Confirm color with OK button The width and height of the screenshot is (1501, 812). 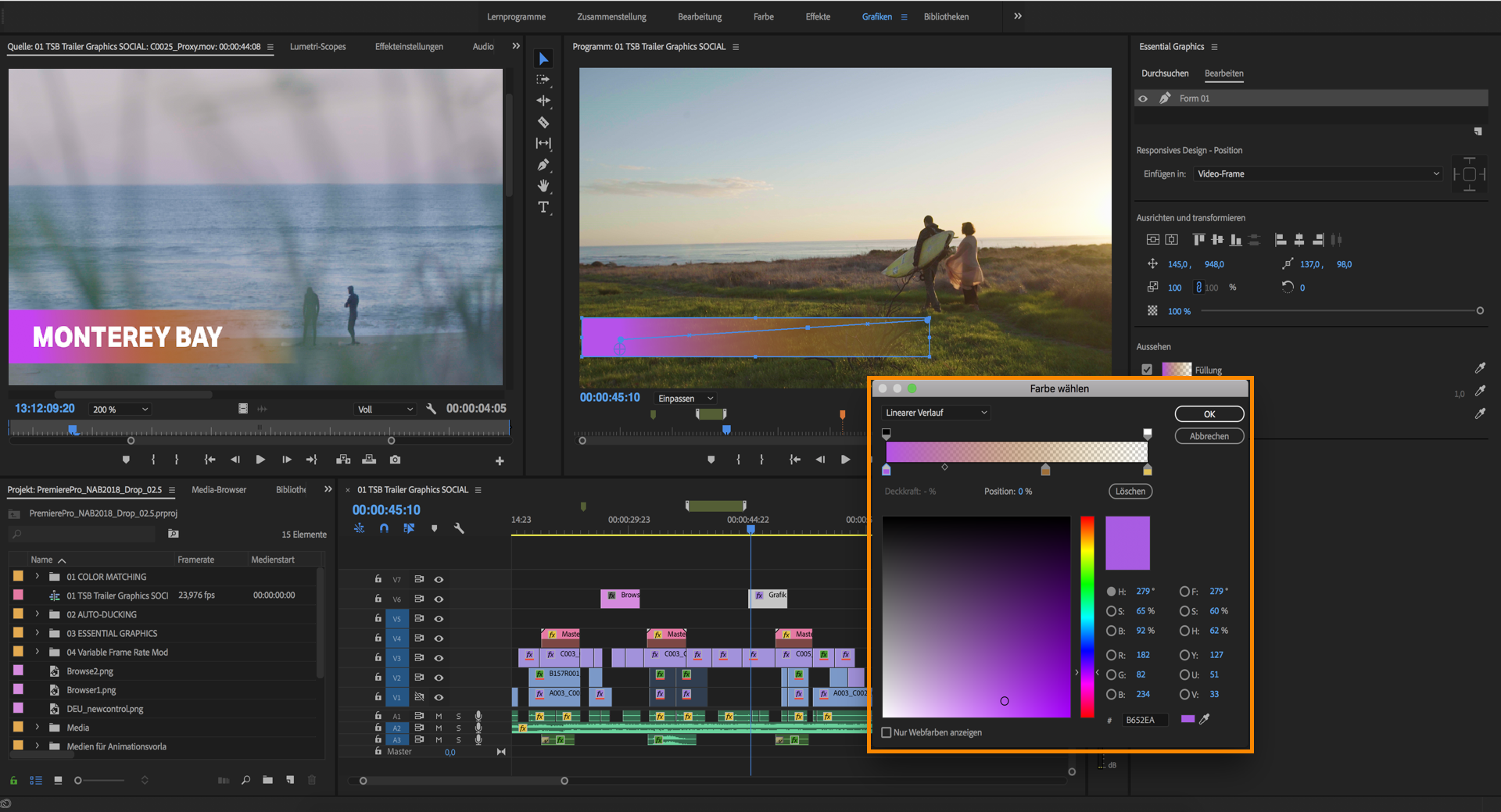[1209, 414]
